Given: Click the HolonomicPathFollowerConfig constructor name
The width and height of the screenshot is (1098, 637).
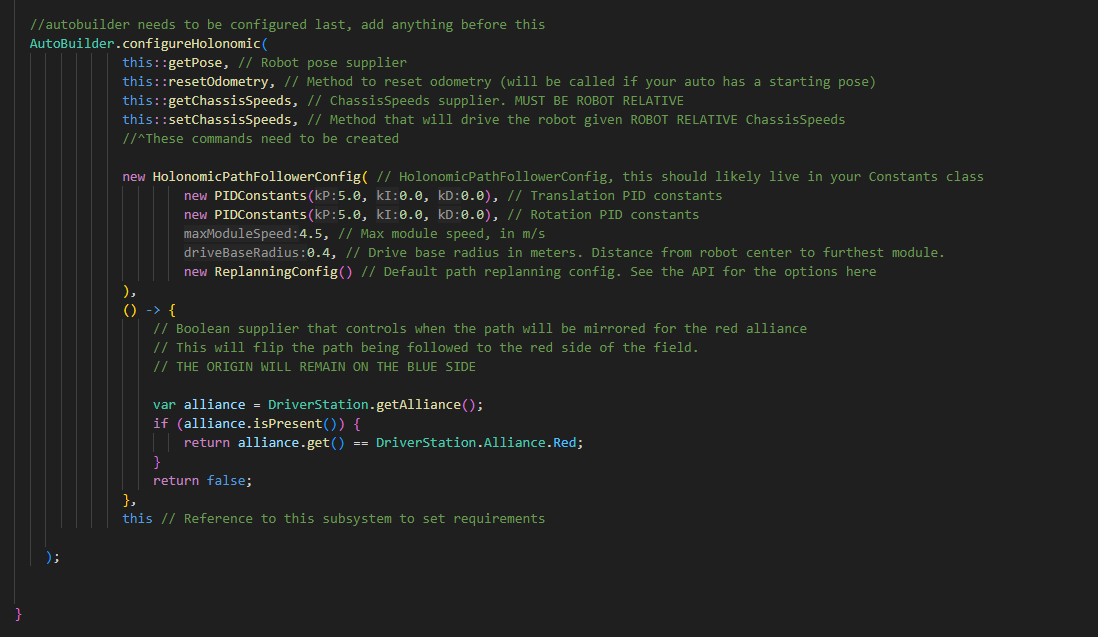Looking at the screenshot, I should (x=256, y=176).
